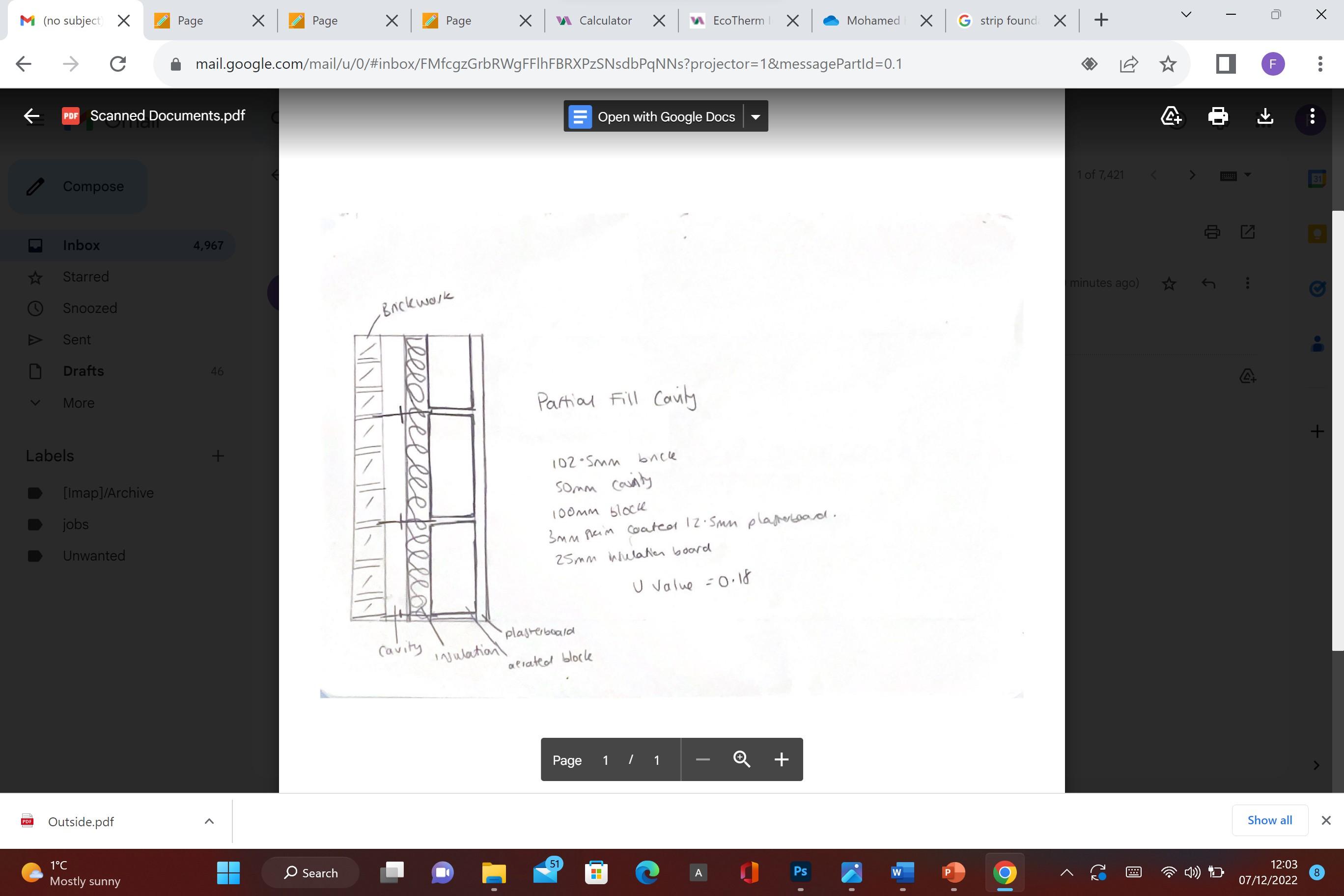Screen dimensions: 1344x896
Task: Open the PDF viewer's More options menu
Action: tap(1312, 116)
